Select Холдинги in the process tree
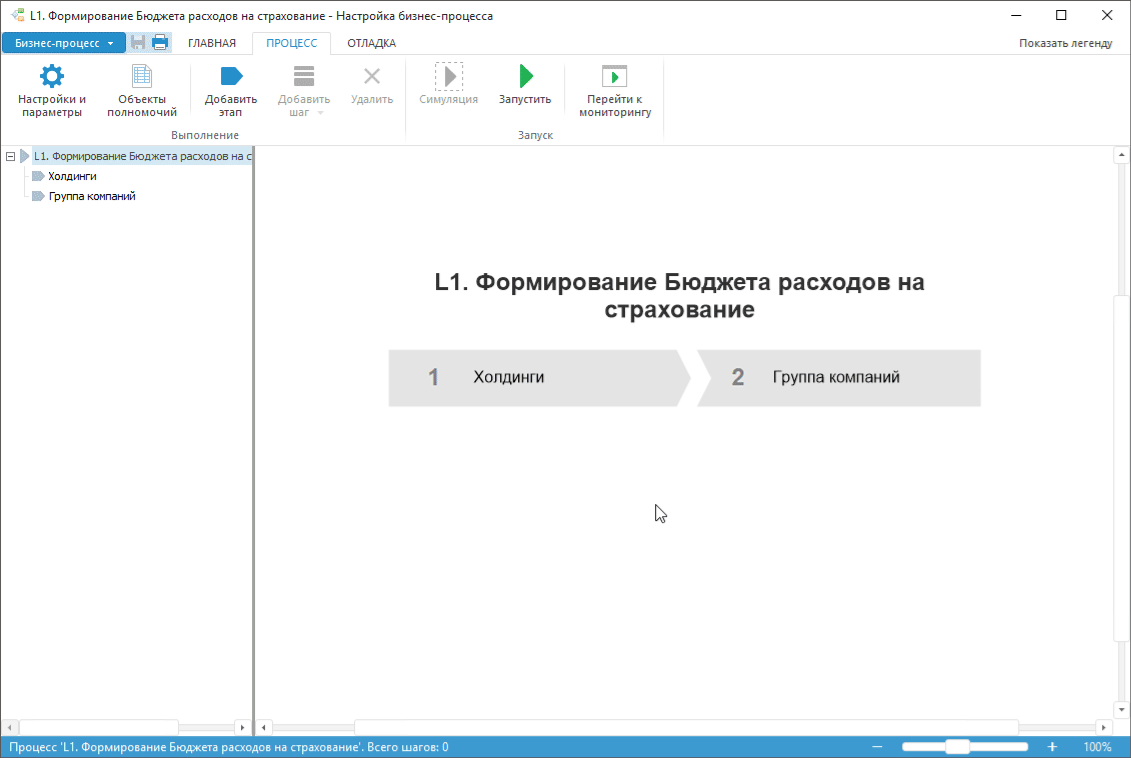Screen dimensions: 1131x758 coord(72,176)
